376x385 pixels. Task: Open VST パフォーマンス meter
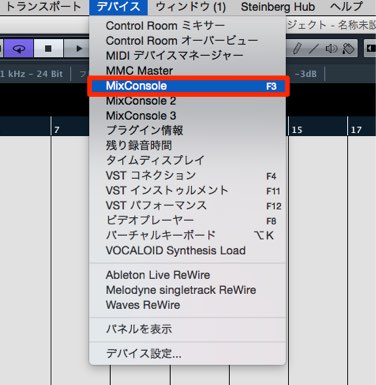187,205
